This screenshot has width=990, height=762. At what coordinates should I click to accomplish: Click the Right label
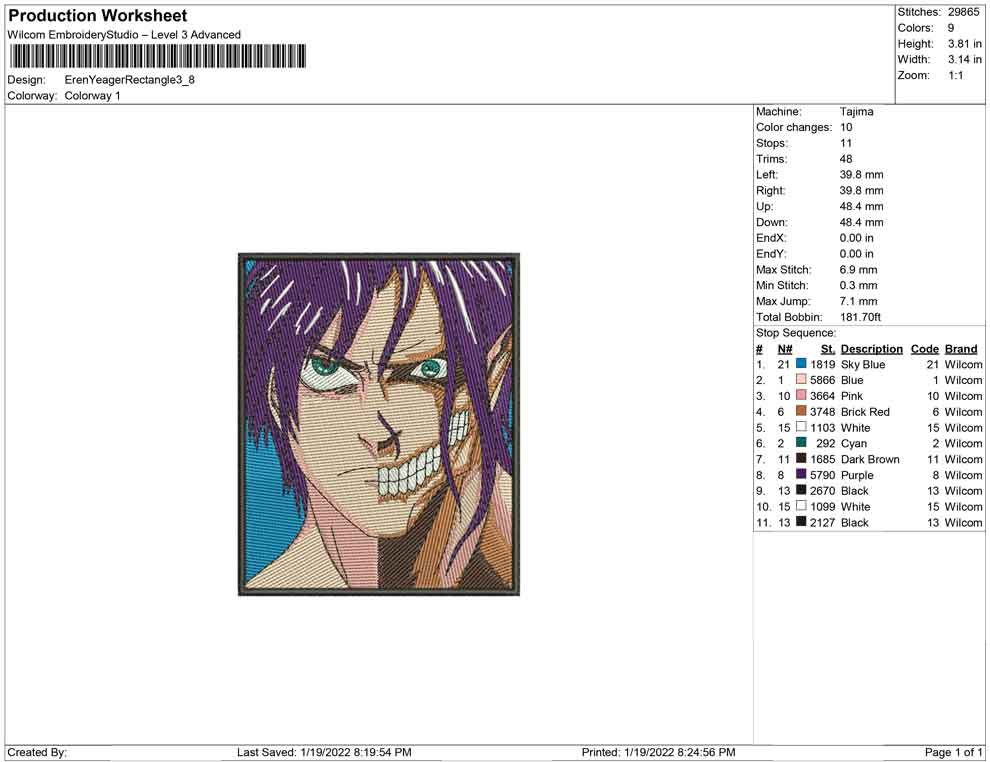(x=771, y=191)
